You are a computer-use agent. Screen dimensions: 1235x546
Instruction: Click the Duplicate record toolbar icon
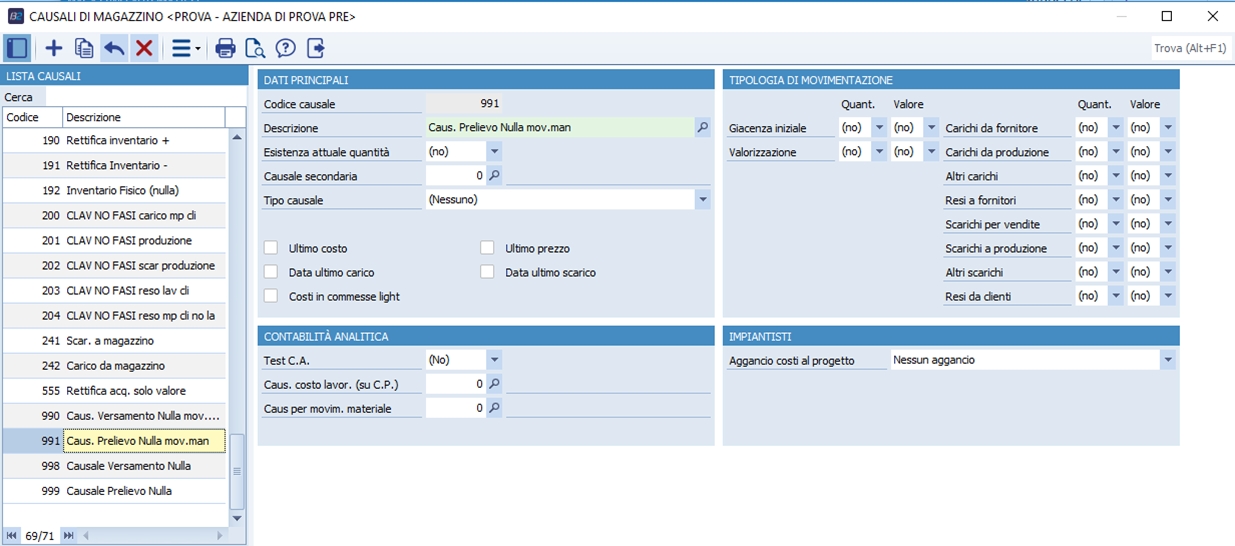(x=84, y=48)
